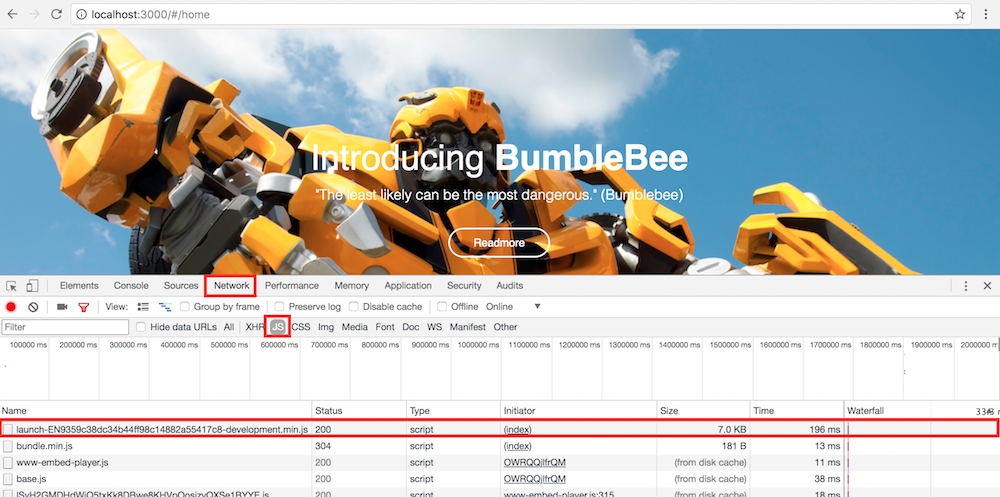Image resolution: width=1000 pixels, height=497 pixels.
Task: Filter requests by Doc
Action: (411, 327)
